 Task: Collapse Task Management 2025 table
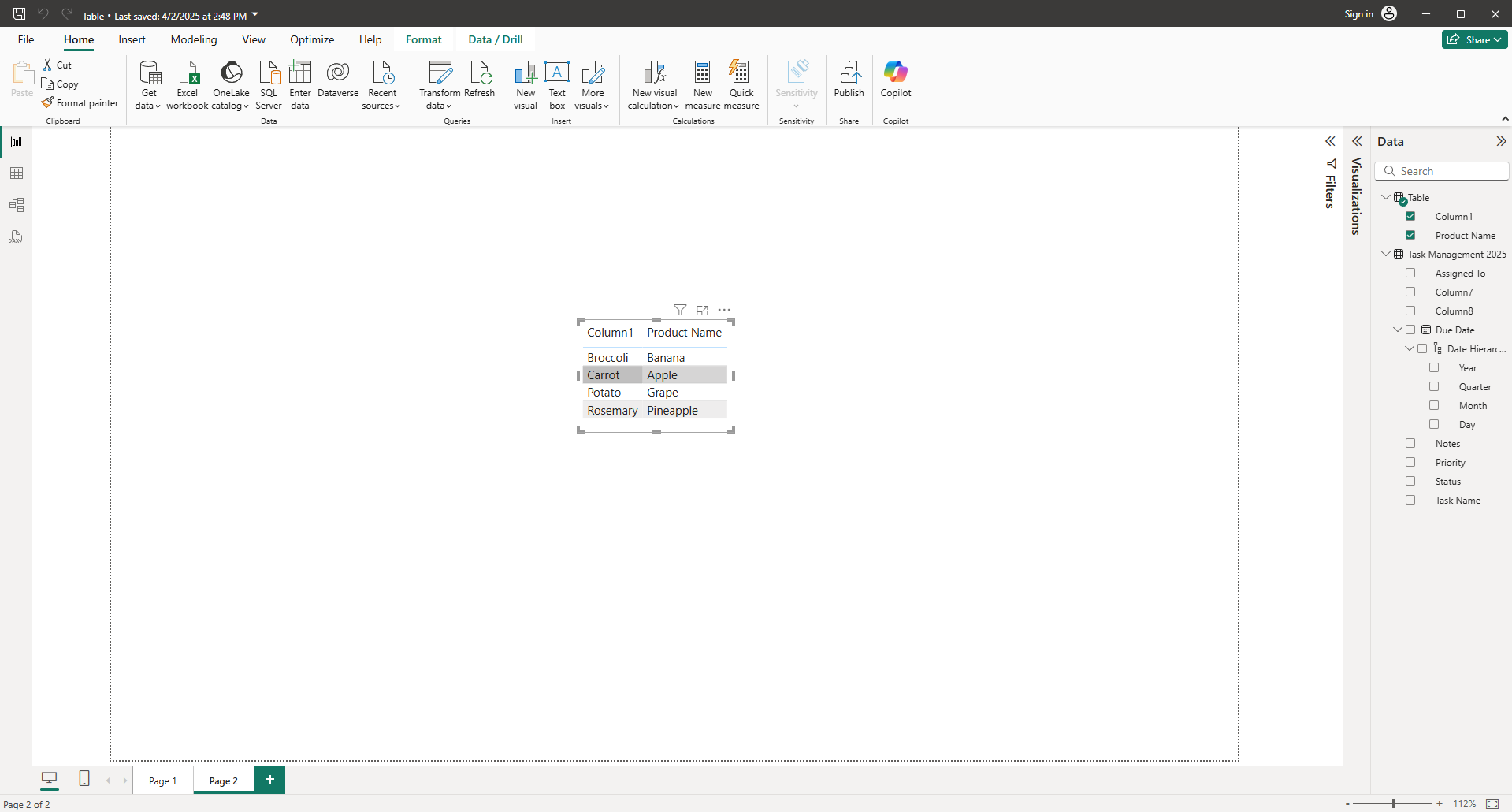1386,254
